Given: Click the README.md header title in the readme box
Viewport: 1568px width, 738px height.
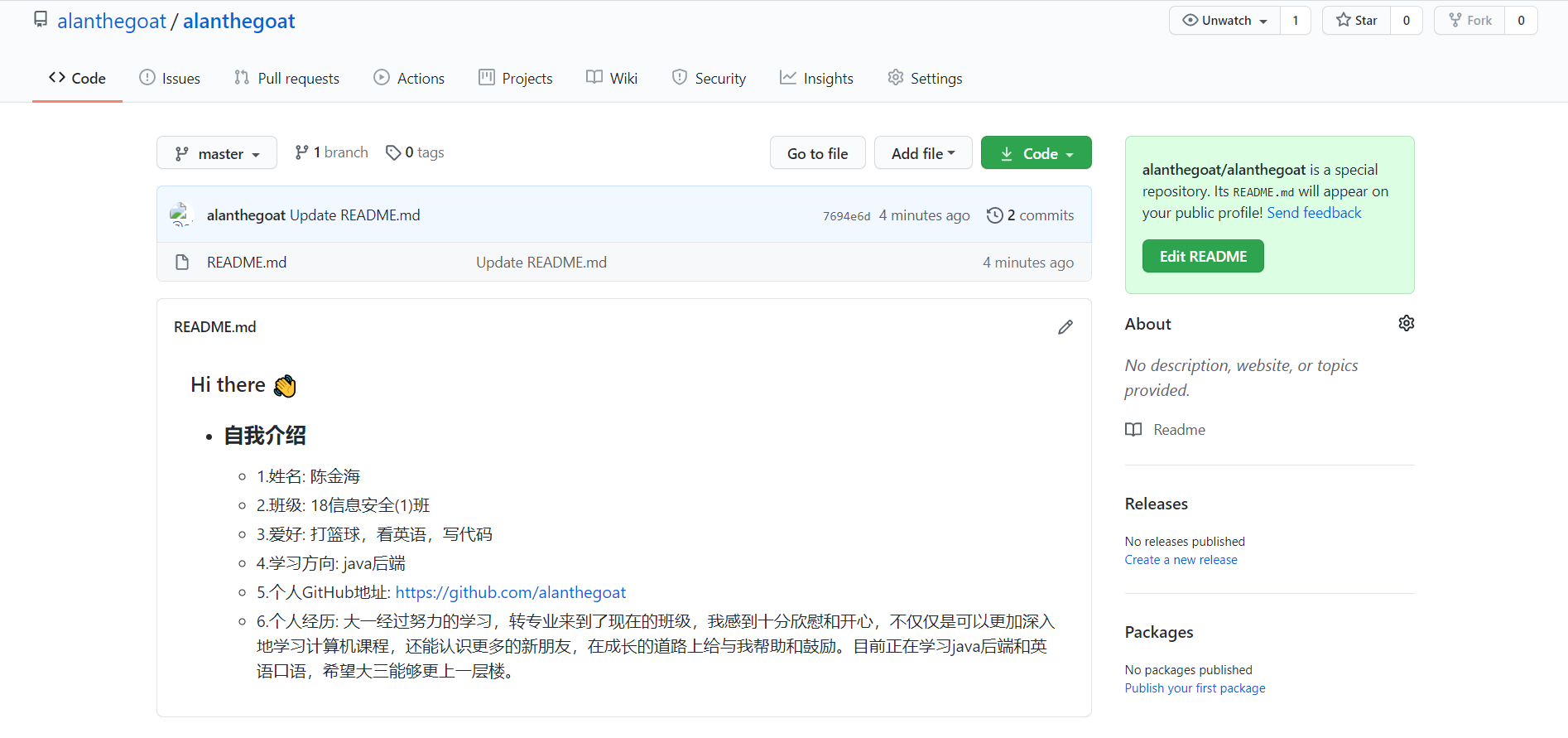Looking at the screenshot, I should point(215,327).
